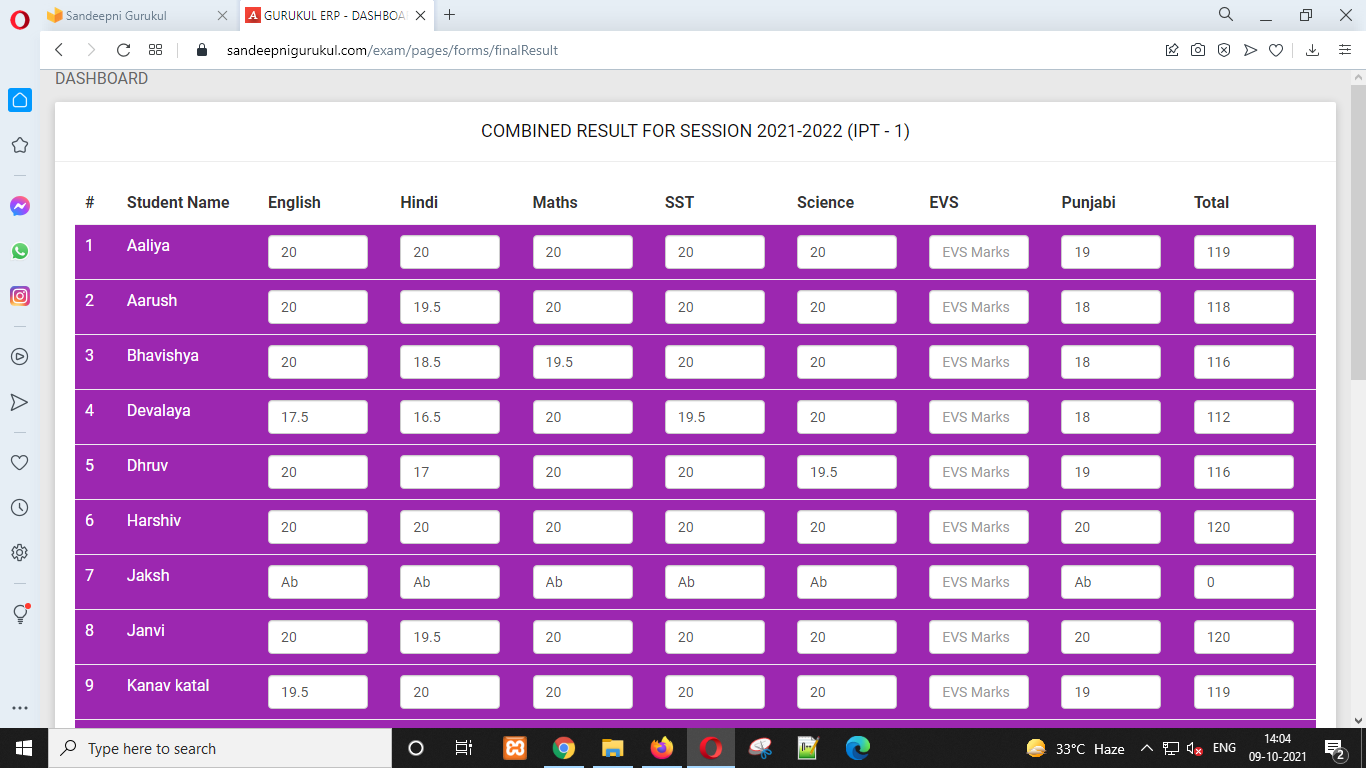Open the Easy Setup icon
The height and width of the screenshot is (768, 1366).
coord(1345,50)
